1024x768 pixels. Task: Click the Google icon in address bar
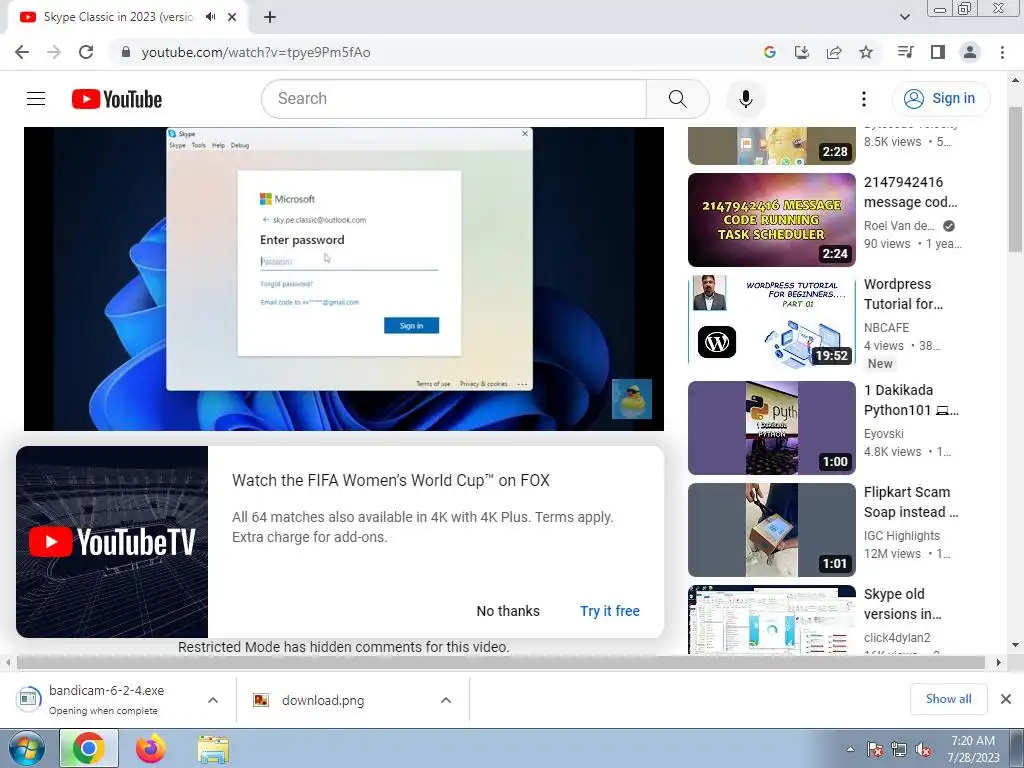(x=769, y=52)
